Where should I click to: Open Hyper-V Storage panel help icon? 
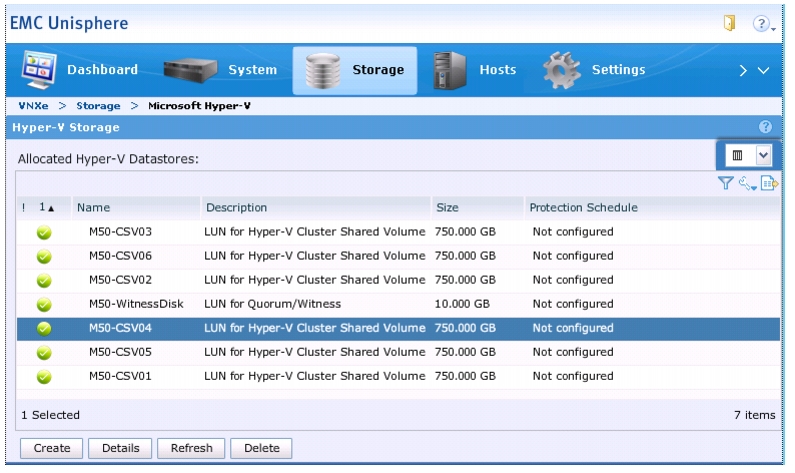click(765, 127)
